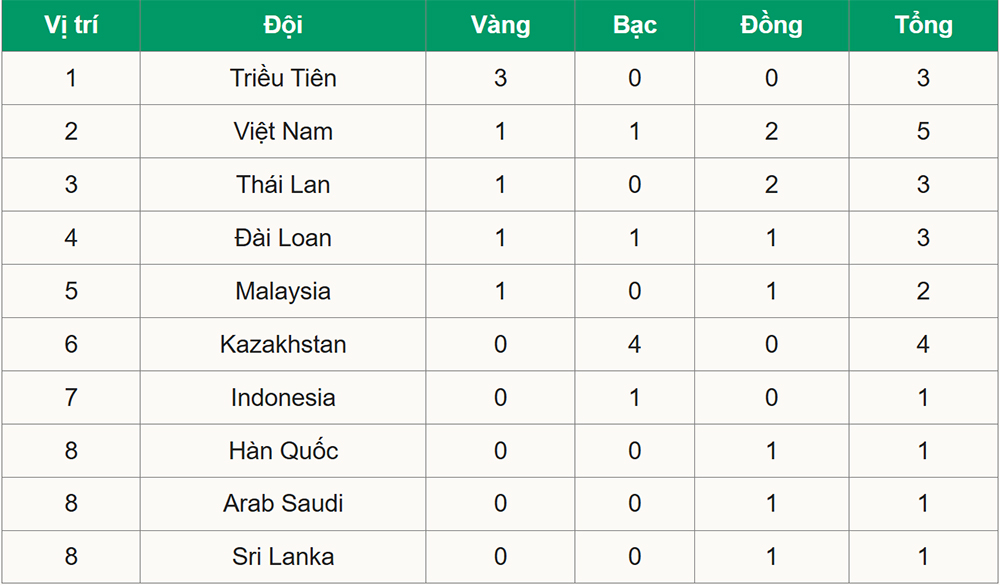Click the 'Đội' column header
The height and width of the screenshot is (585, 1000).
(283, 25)
